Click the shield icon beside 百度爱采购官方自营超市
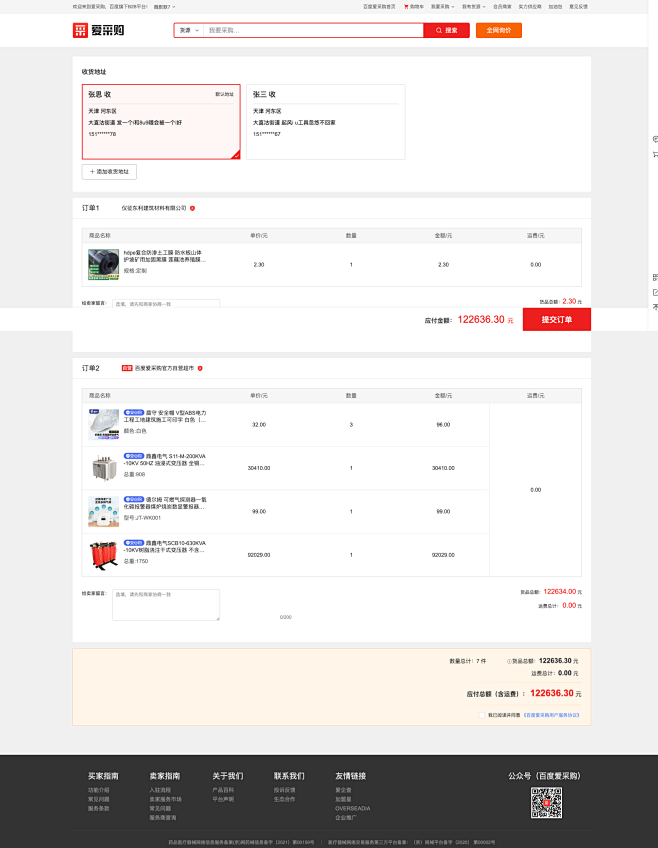This screenshot has width=658, height=848. [x=200, y=368]
